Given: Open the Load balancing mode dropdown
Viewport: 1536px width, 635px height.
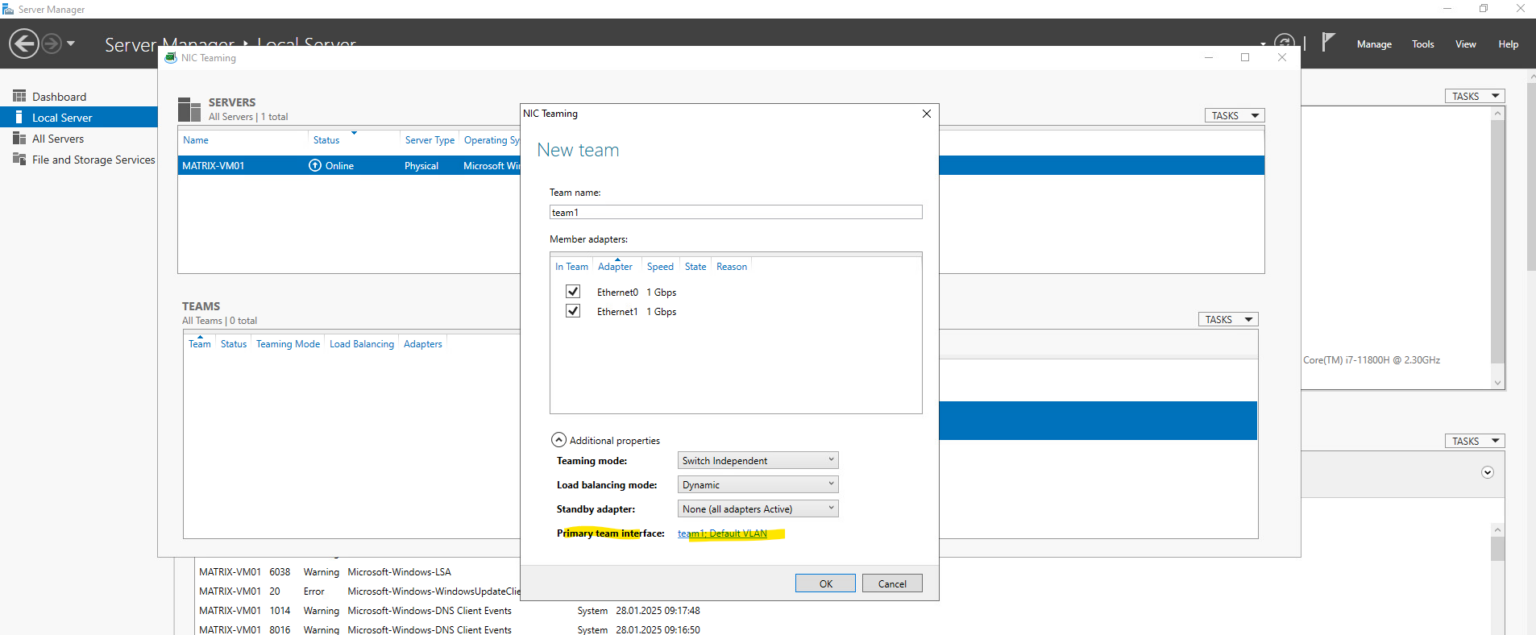Looking at the screenshot, I should [757, 484].
